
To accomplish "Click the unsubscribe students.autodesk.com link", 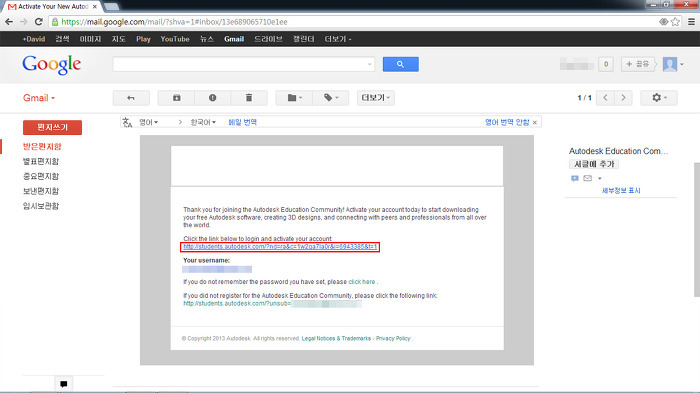I will coord(272,304).
